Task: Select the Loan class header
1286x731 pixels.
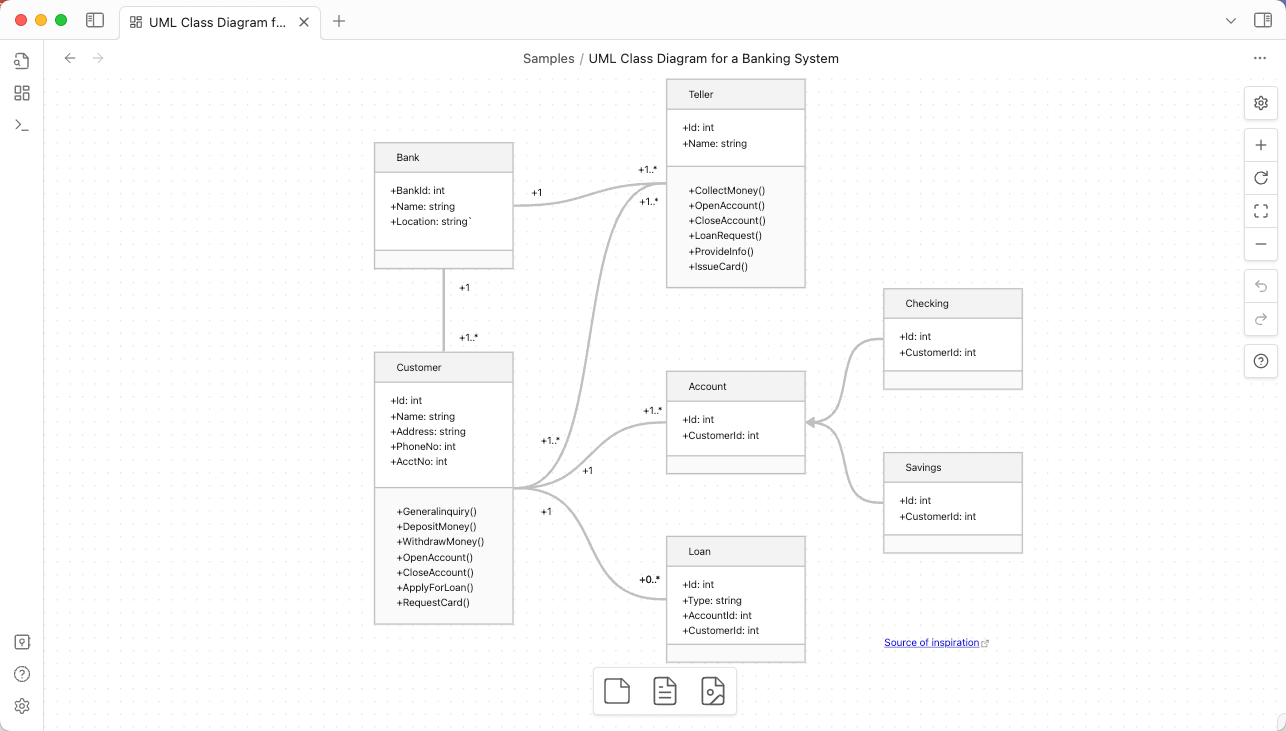Action: click(x=736, y=551)
